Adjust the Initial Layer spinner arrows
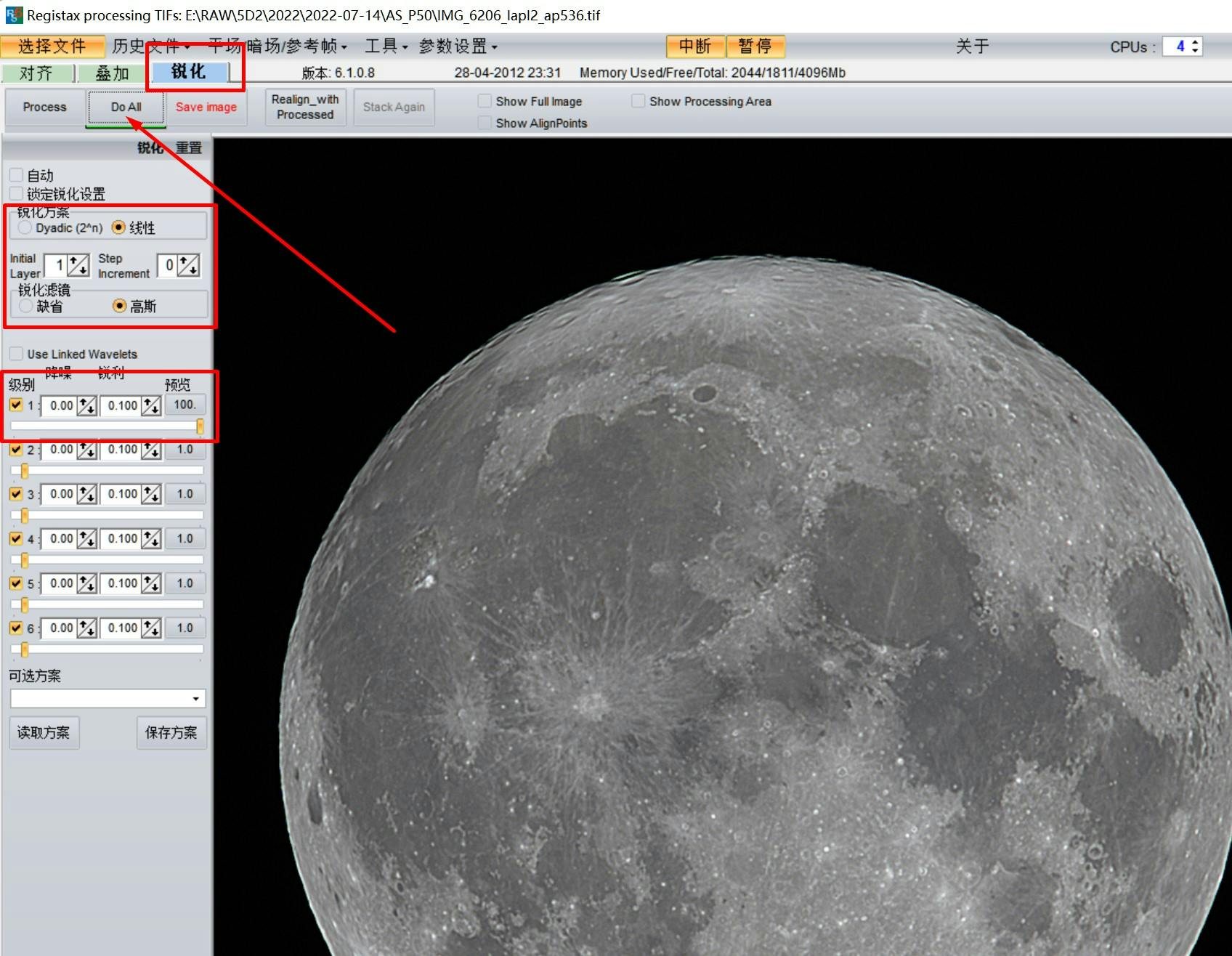The width and height of the screenshot is (1232, 956). tap(78, 266)
